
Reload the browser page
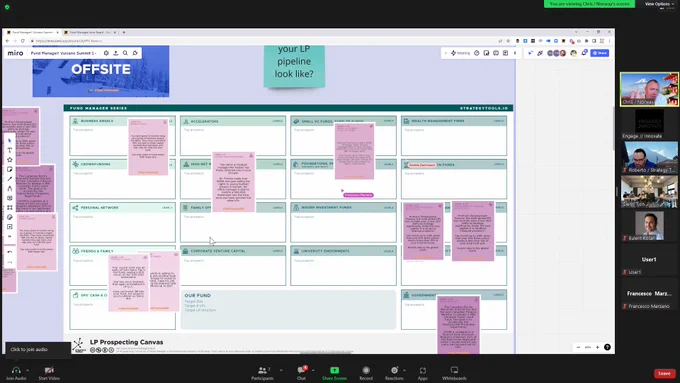(x=23, y=41)
